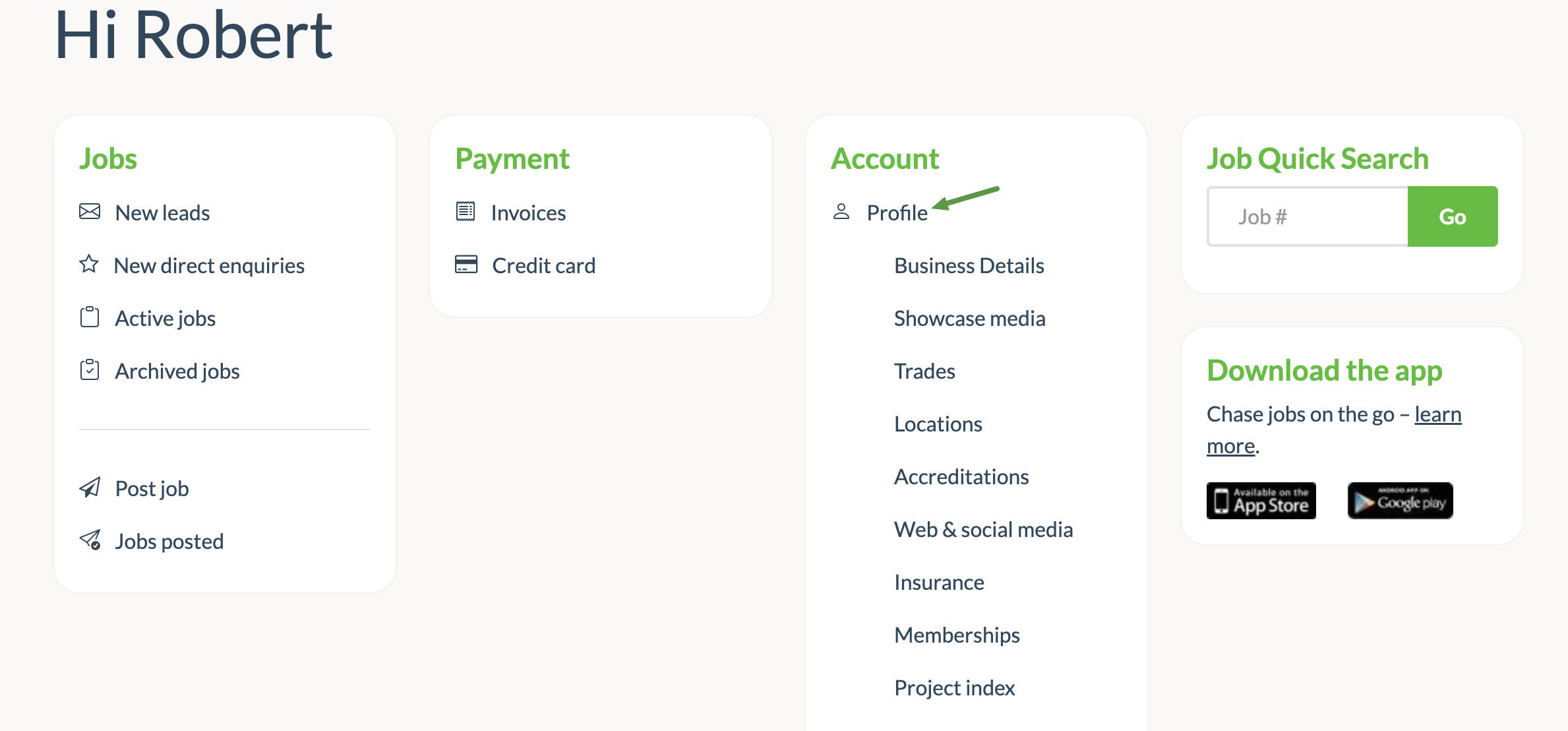Screen dimensions: 1568x731
Task: Click the credit card icon
Action: tap(466, 265)
